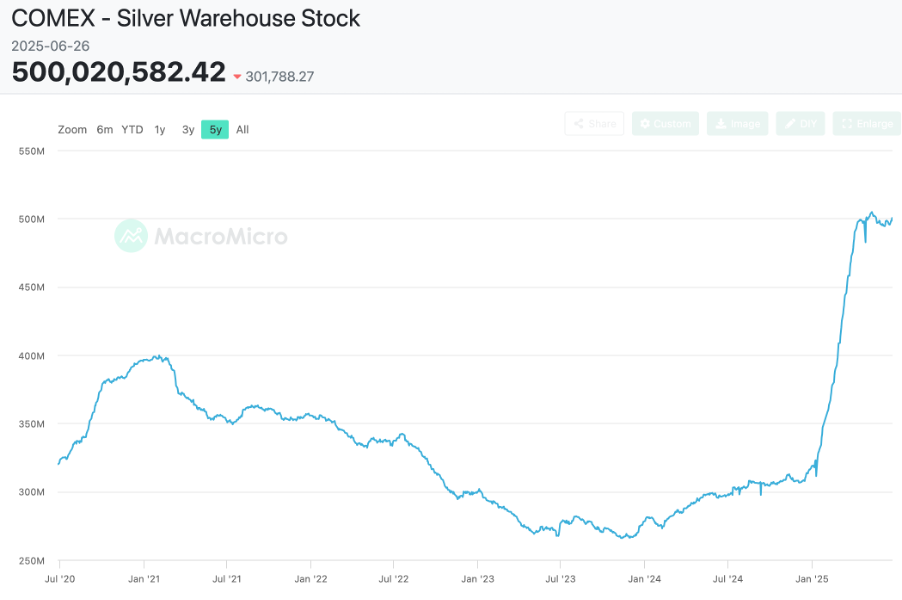Click the '400M' y-axis label
Screen dimensions: 902x600
[32, 356]
